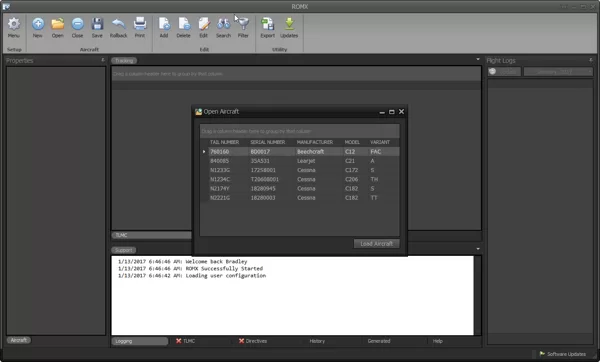Sort by the VARIANT column header
The image size is (600, 362).
tap(380, 142)
